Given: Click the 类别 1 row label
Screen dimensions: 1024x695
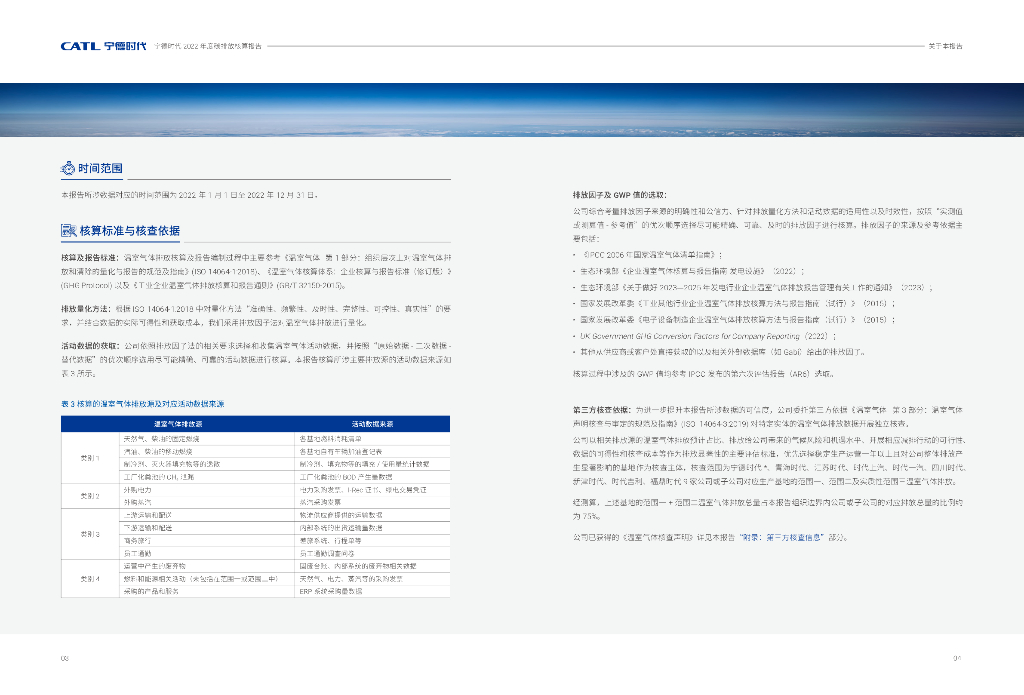Looking at the screenshot, I should [x=90, y=458].
